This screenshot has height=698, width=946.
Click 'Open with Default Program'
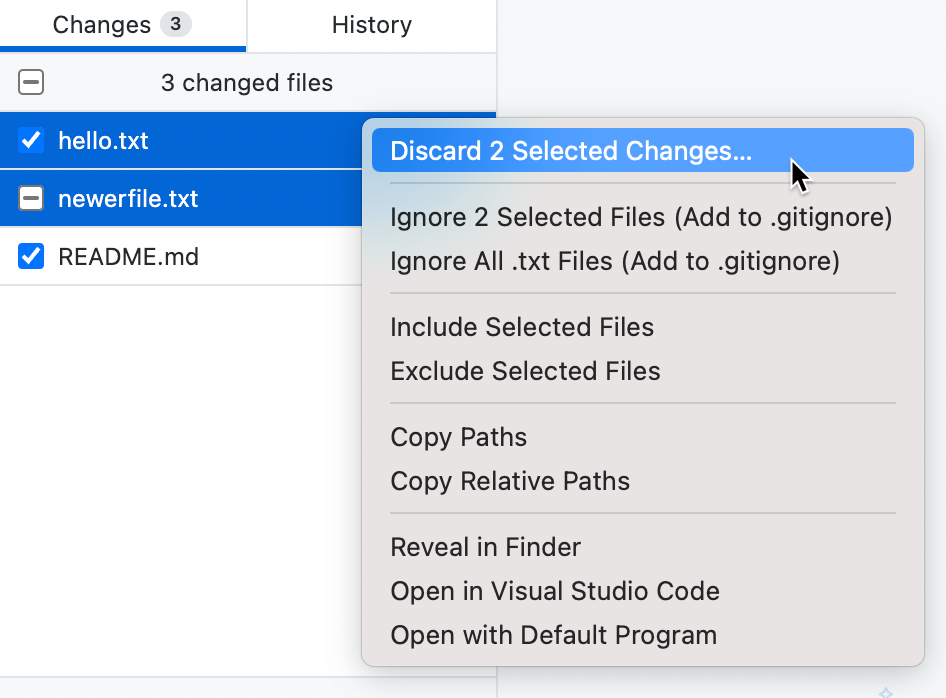coord(553,635)
